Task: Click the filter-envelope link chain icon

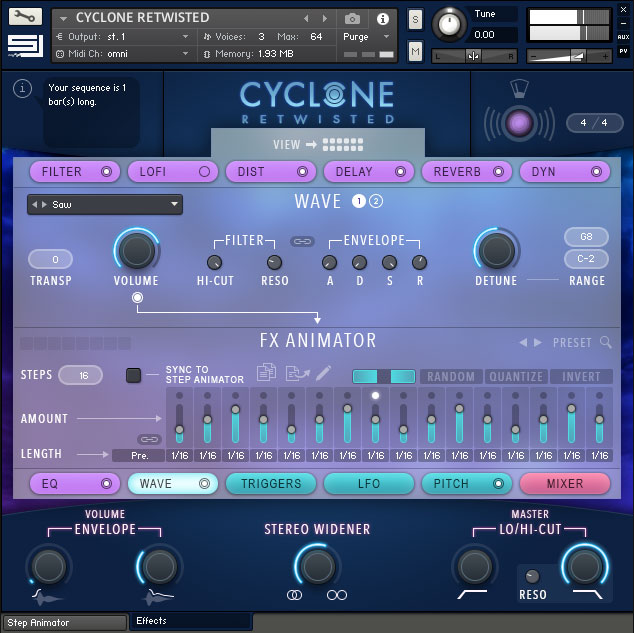Action: click(x=301, y=241)
